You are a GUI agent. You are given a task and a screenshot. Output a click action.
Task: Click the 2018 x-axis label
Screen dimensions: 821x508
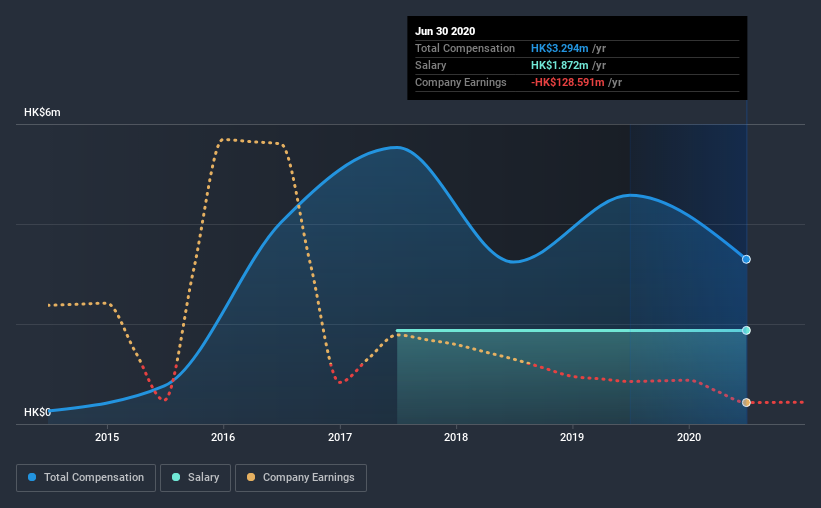[456, 437]
